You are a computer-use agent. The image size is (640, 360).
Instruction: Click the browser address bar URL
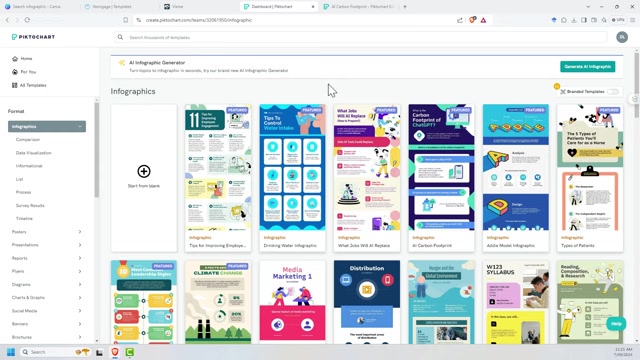pyautogui.click(x=199, y=20)
